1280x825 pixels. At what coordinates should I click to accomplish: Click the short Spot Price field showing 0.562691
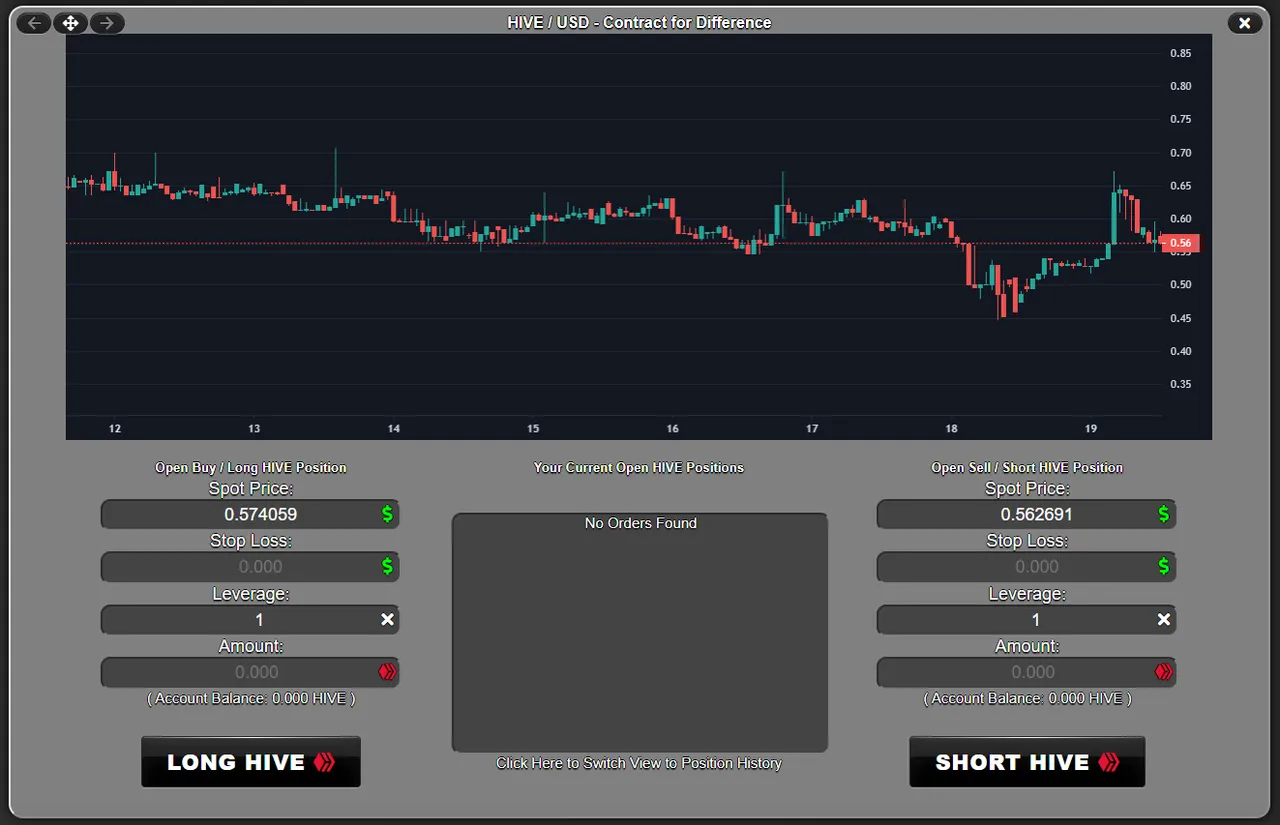pyautogui.click(x=1026, y=515)
